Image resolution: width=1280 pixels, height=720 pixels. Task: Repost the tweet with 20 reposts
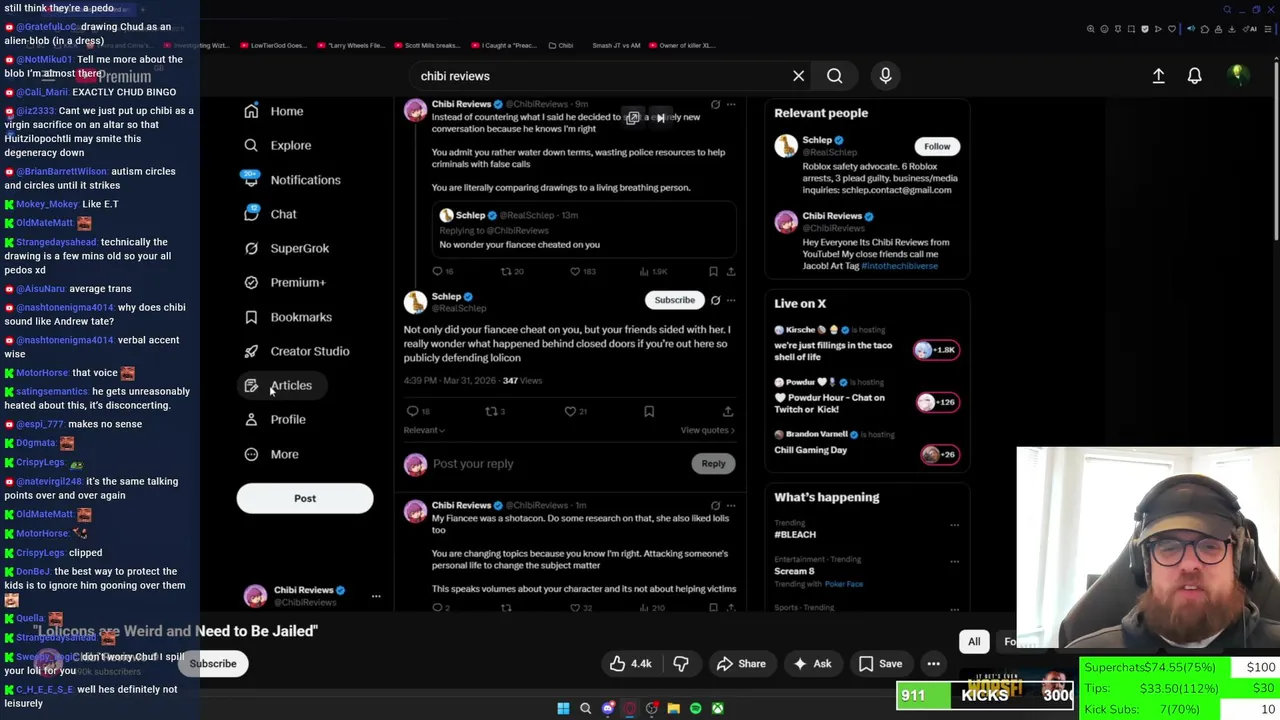click(512, 271)
